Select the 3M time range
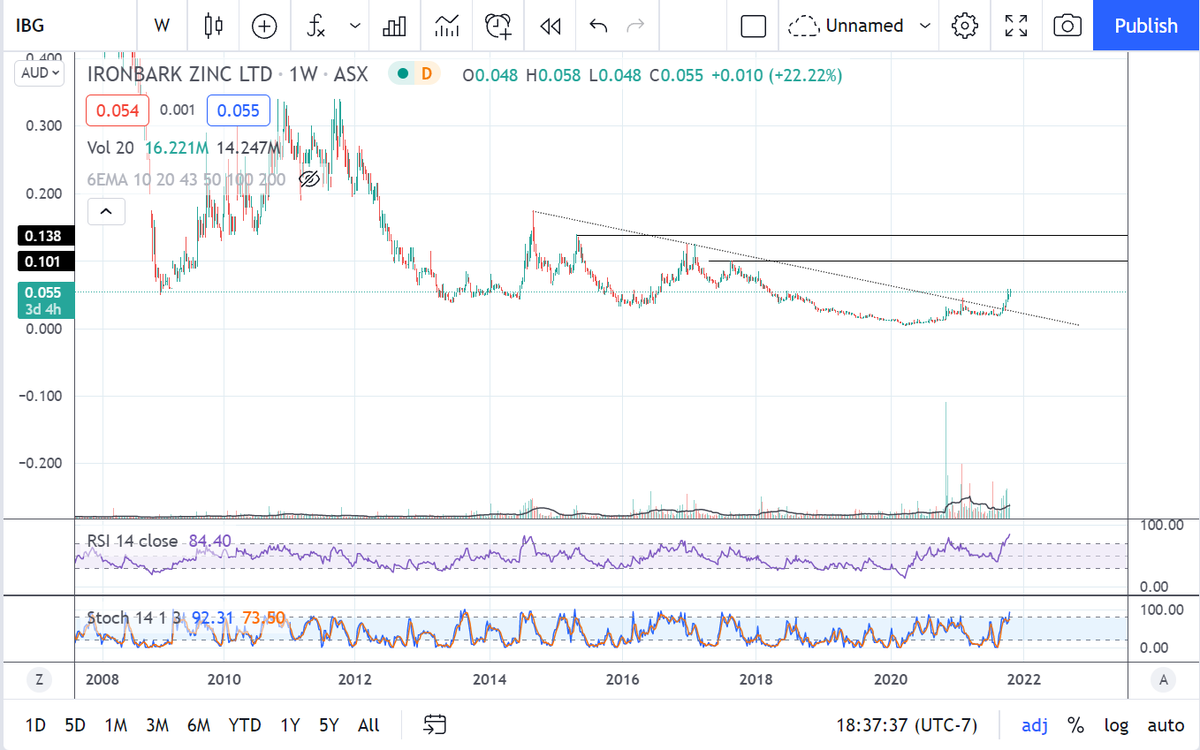The height and width of the screenshot is (750, 1200). [x=157, y=725]
